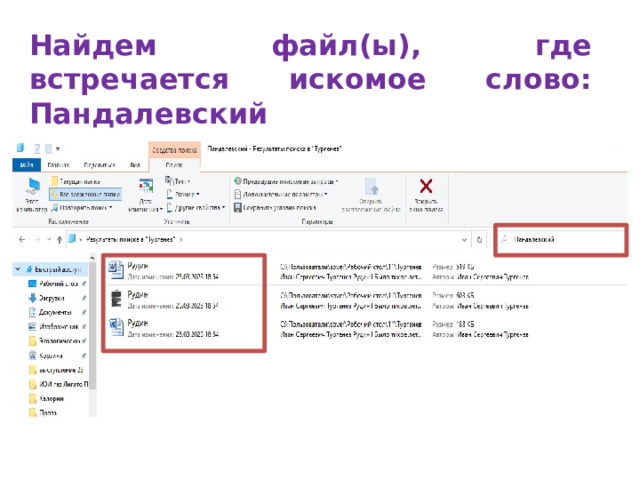The image size is (640, 480).
Task: Open the Файл ribbon tab
Action: [x=27, y=165]
